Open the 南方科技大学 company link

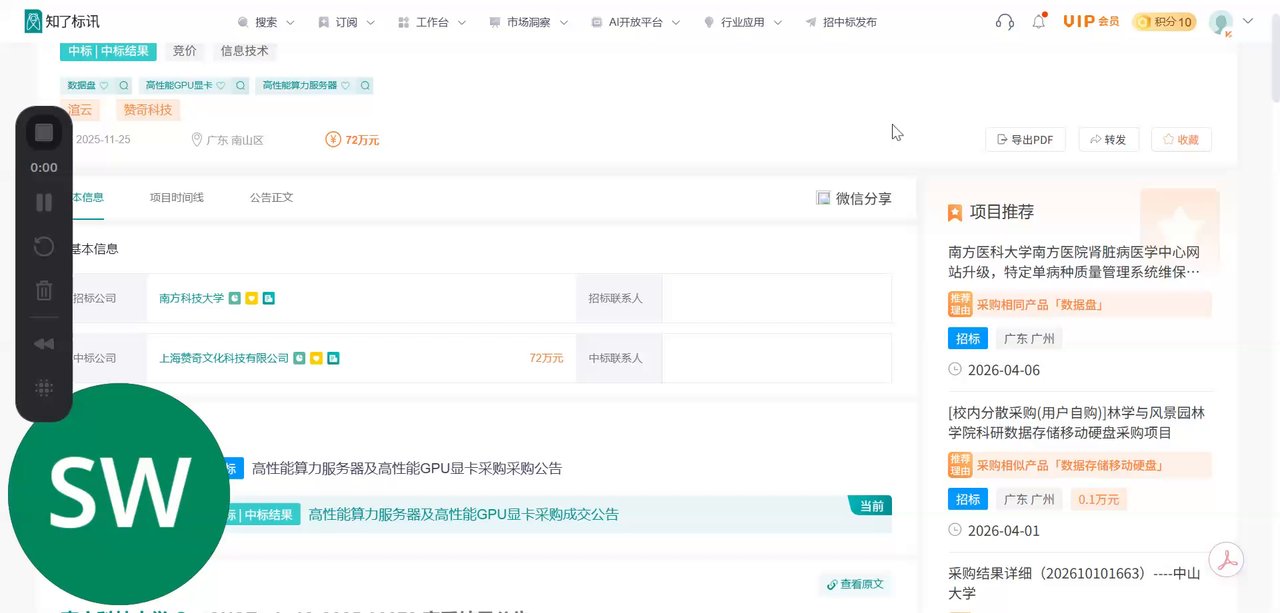pyautogui.click(x=192, y=298)
